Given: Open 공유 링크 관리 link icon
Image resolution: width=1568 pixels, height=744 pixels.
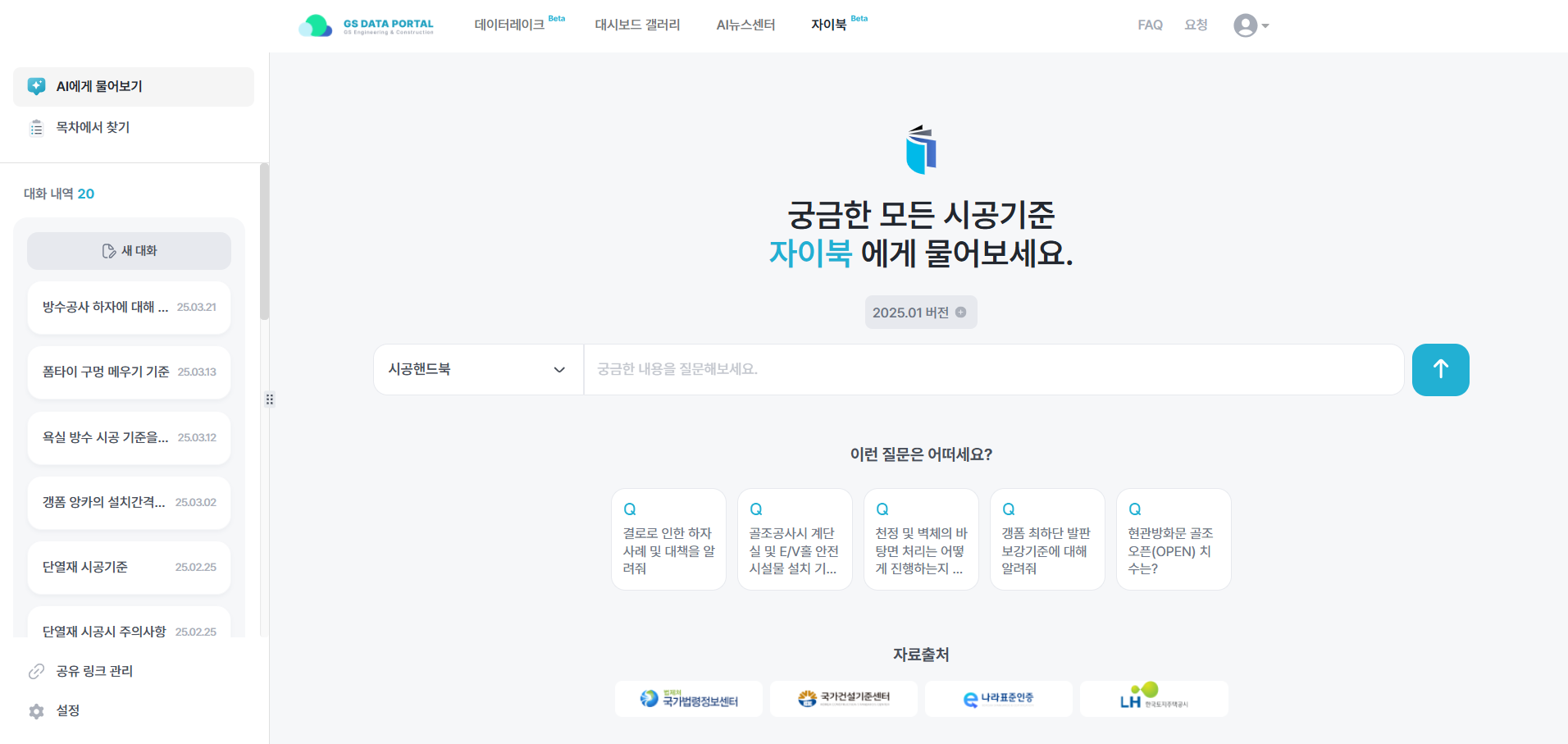Looking at the screenshot, I should point(36,672).
